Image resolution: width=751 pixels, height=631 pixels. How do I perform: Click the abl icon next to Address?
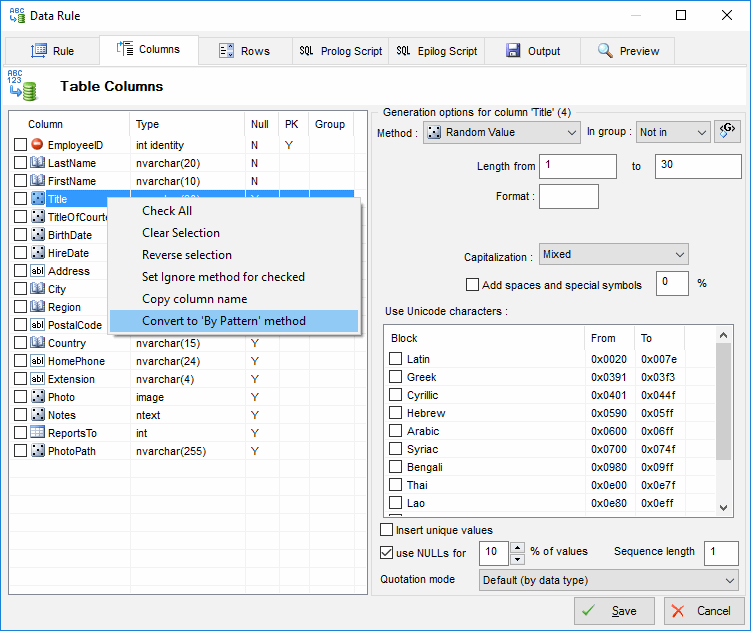point(37,271)
